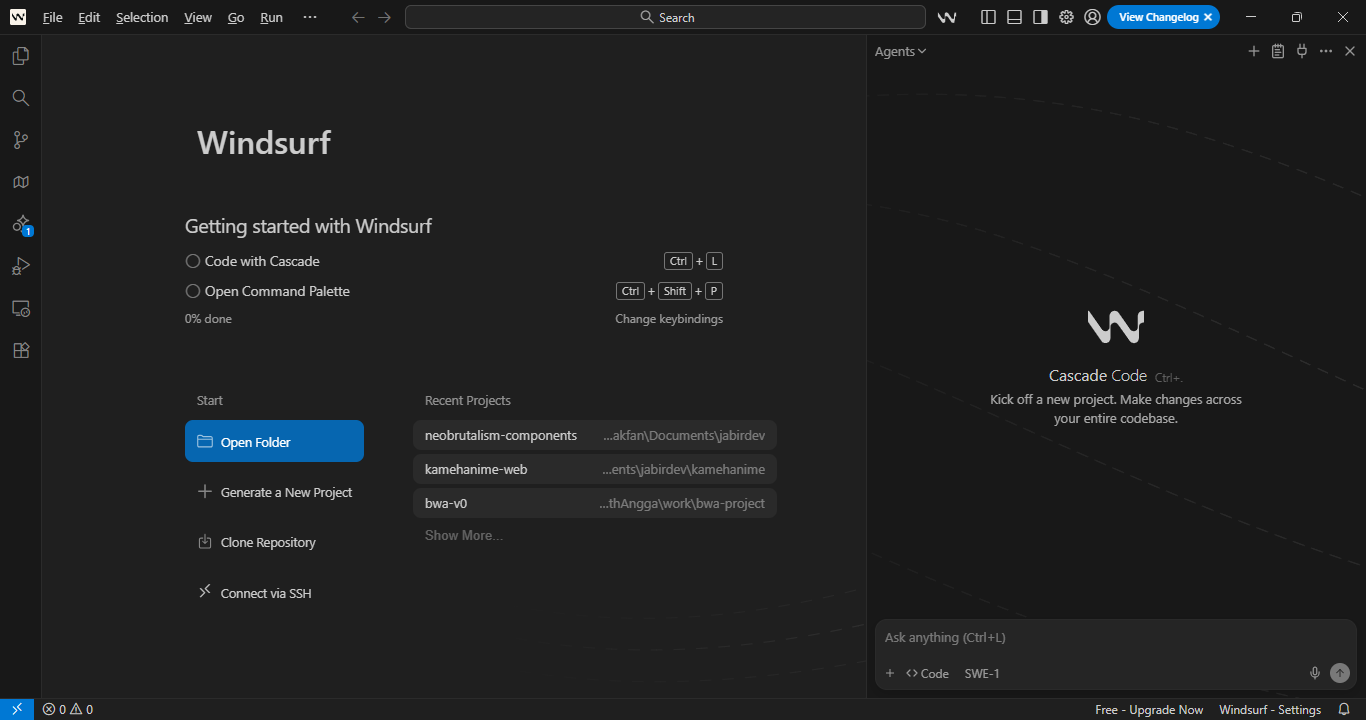Viewport: 1366px width, 720px height.
Task: Open the File menu
Action: tap(52, 17)
